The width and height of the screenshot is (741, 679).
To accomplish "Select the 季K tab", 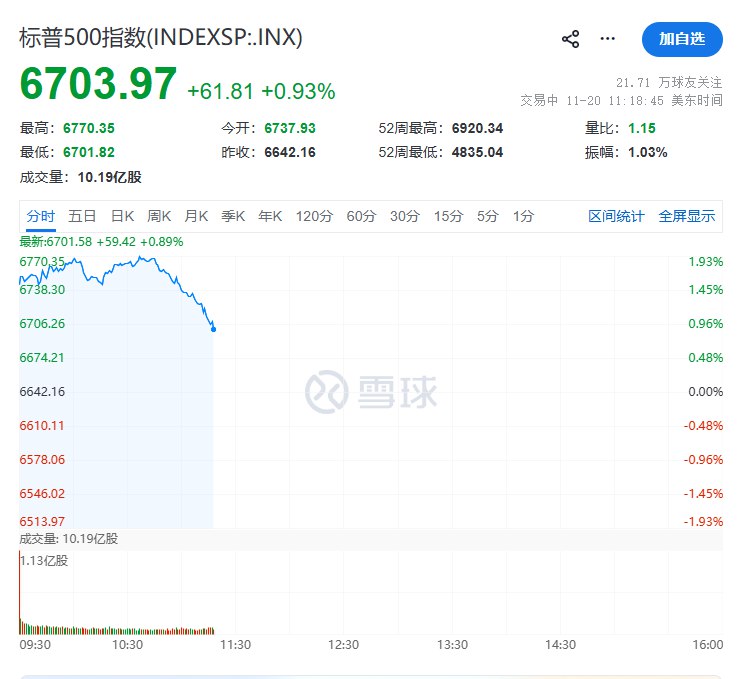I will point(233,216).
